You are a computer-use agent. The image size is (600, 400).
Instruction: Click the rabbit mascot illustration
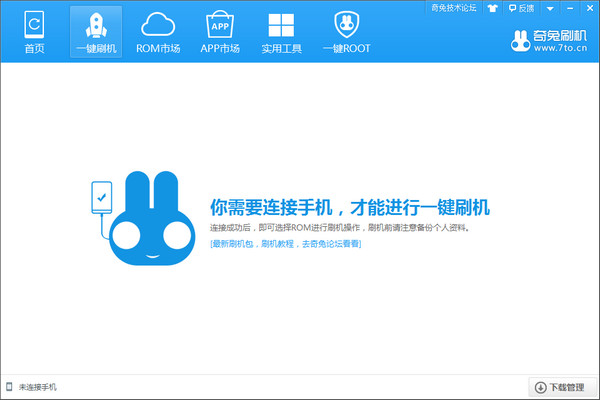click(x=152, y=218)
